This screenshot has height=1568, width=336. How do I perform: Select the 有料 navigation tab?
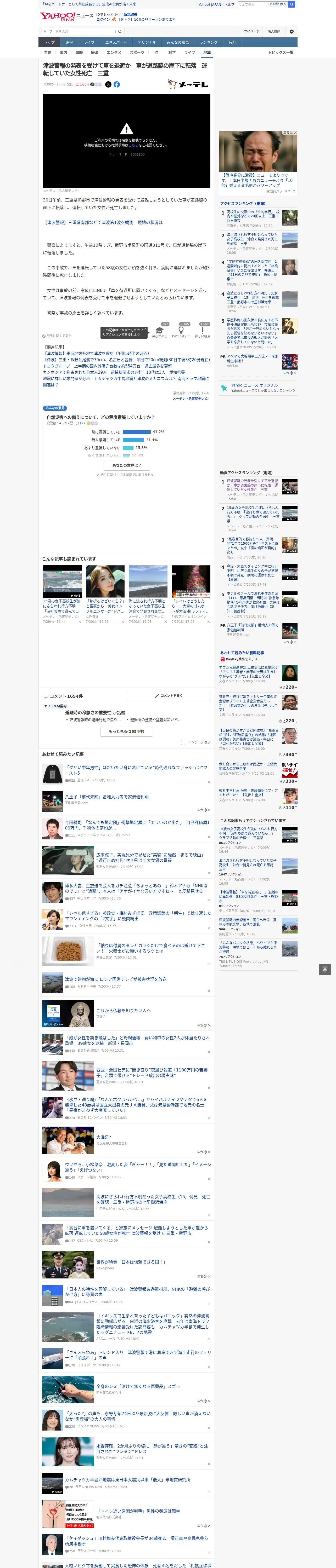click(232, 42)
